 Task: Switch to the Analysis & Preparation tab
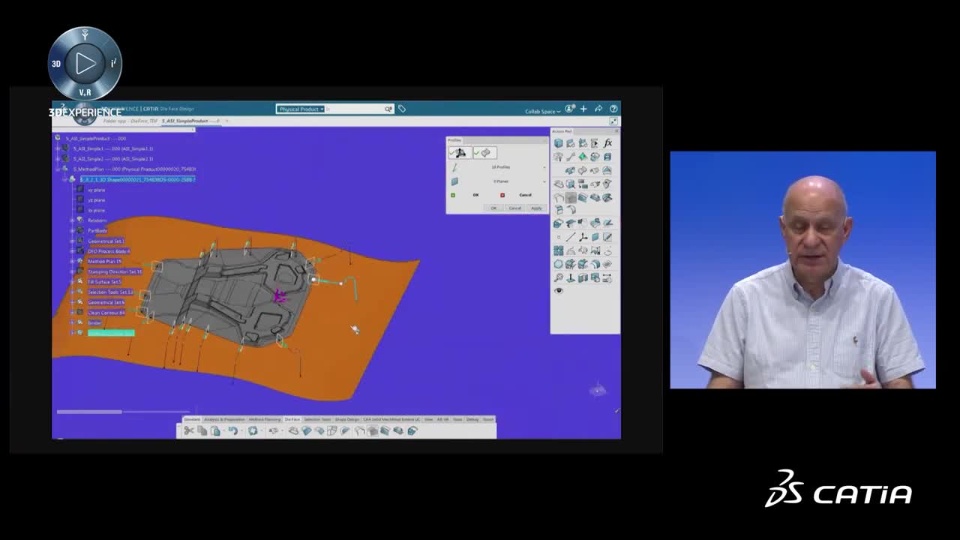[x=224, y=419]
